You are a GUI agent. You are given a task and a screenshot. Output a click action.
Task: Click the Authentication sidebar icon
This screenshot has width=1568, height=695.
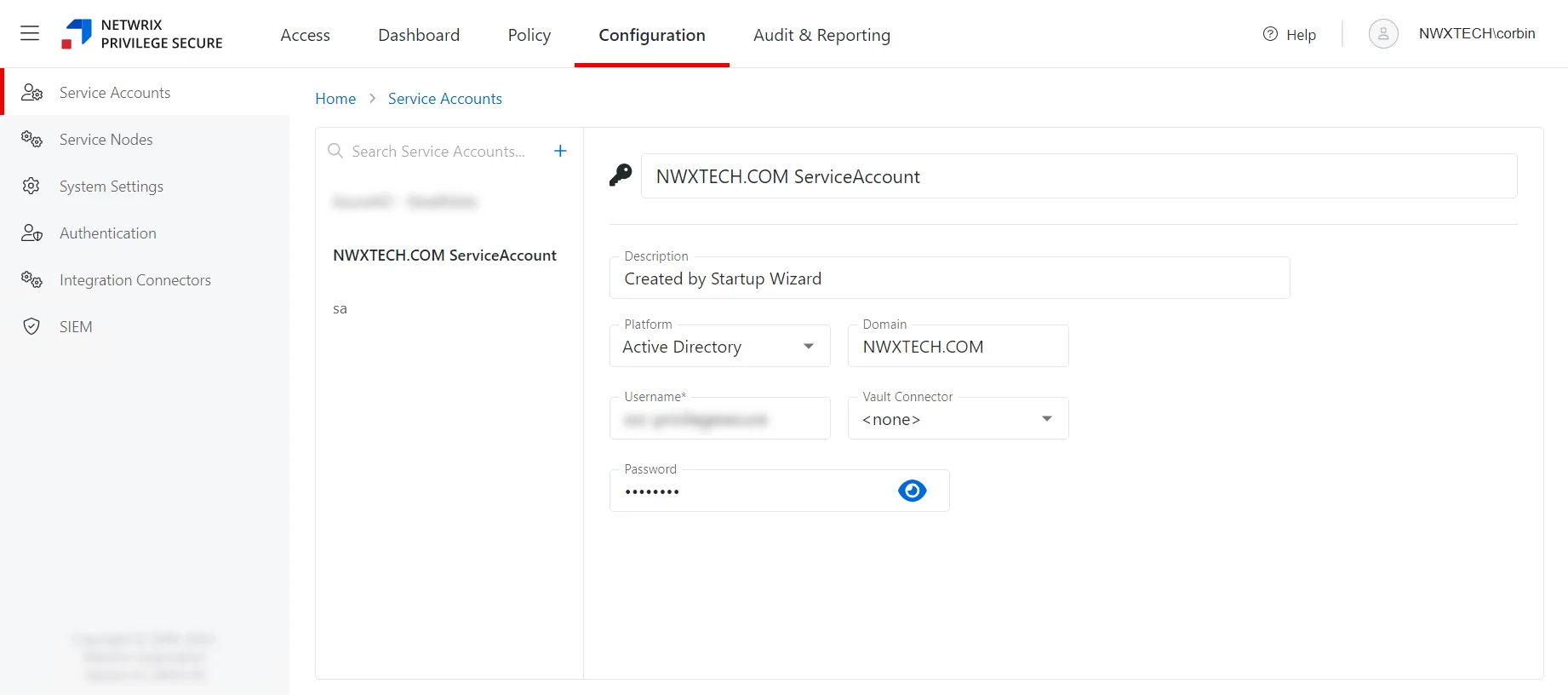click(x=31, y=233)
